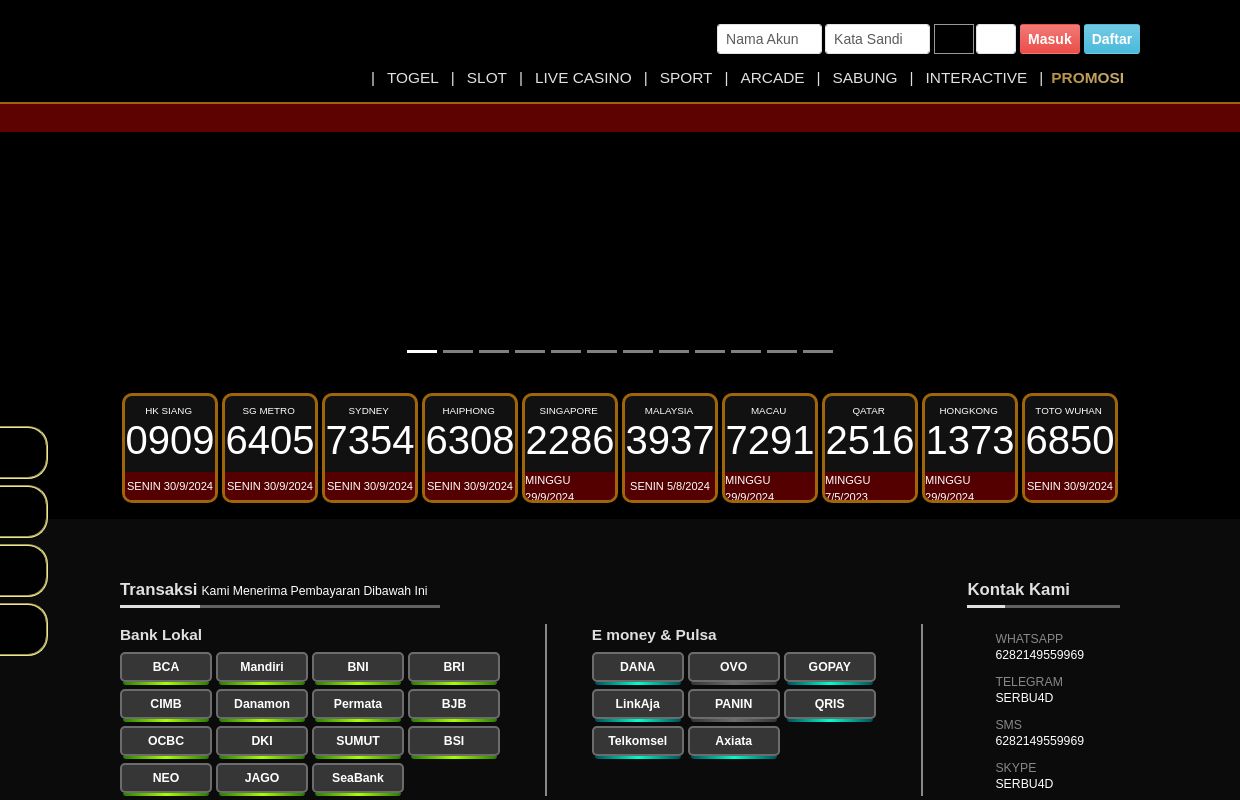
Task: Click the Daftar register button
Action: (x=1112, y=39)
